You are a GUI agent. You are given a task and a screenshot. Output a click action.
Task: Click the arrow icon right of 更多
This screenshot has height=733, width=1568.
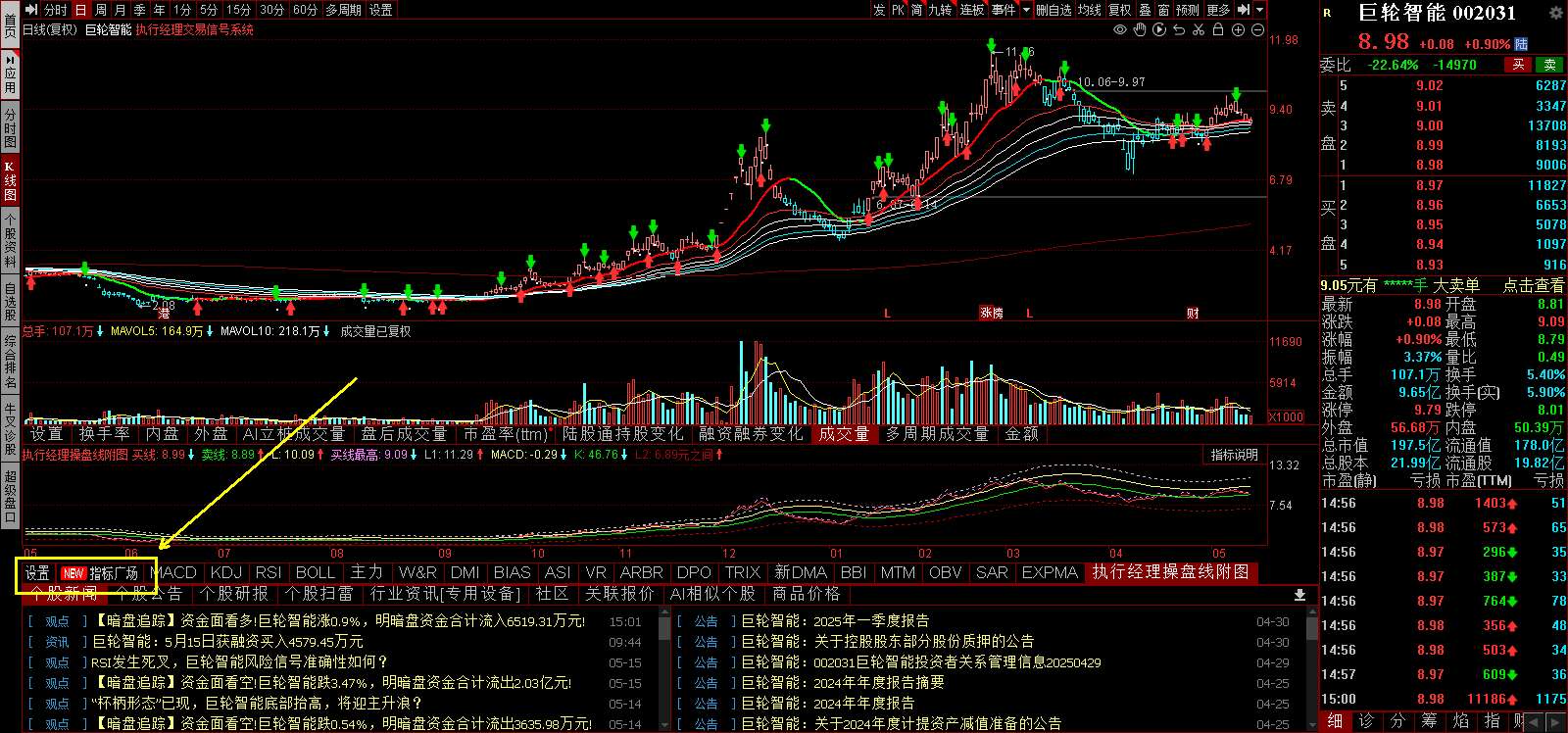coord(1244,10)
